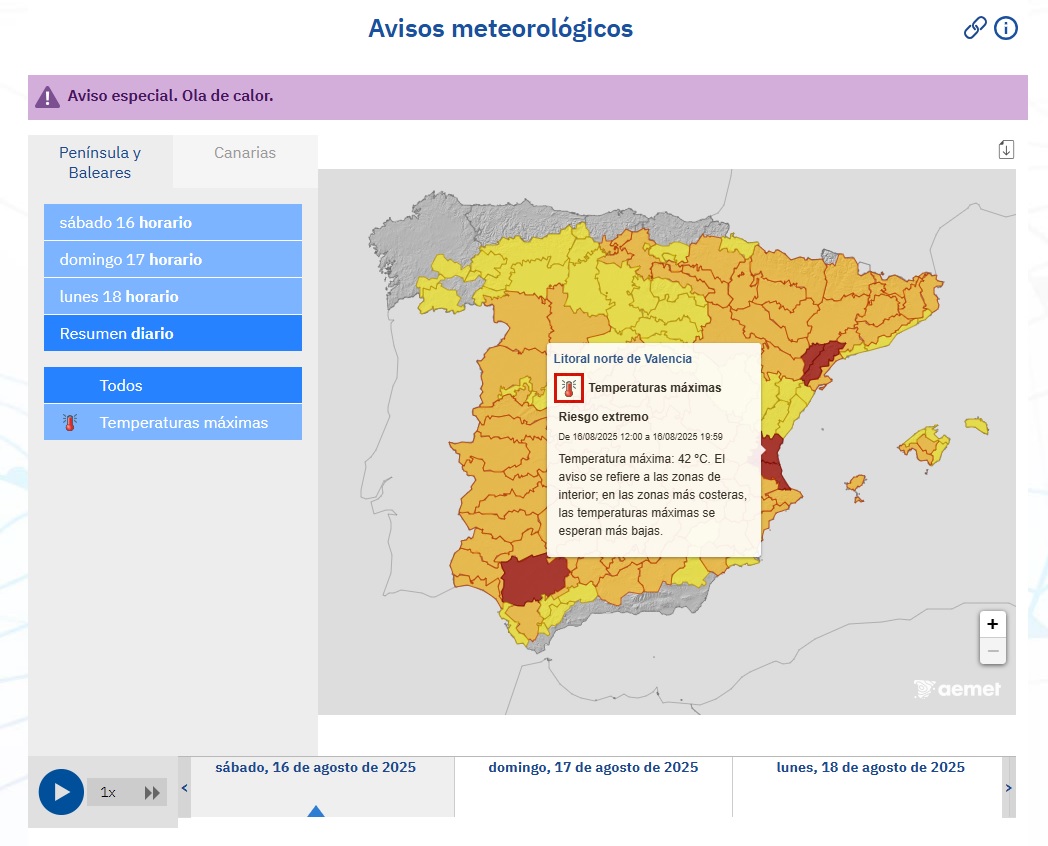Click the download map icon above the map
Viewport: 1048px width, 846px height.
click(1005, 147)
